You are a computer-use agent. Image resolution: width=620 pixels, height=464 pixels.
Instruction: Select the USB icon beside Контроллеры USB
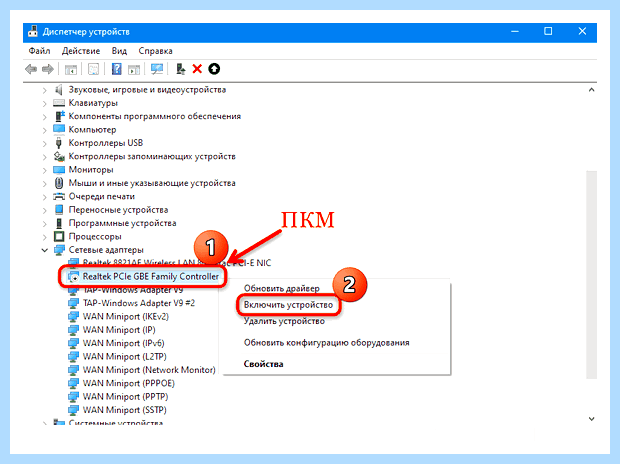tap(59, 143)
